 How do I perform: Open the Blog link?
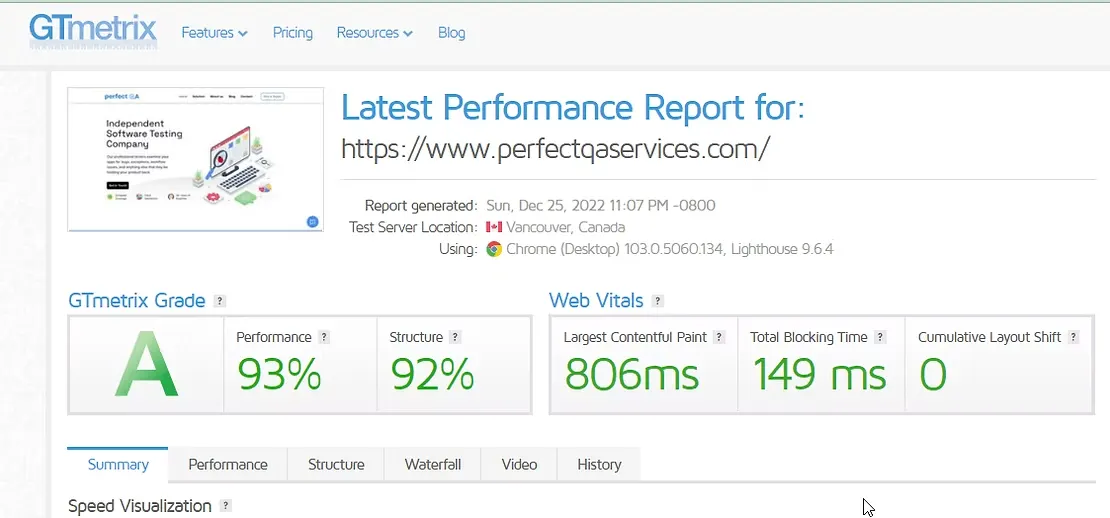coord(452,33)
